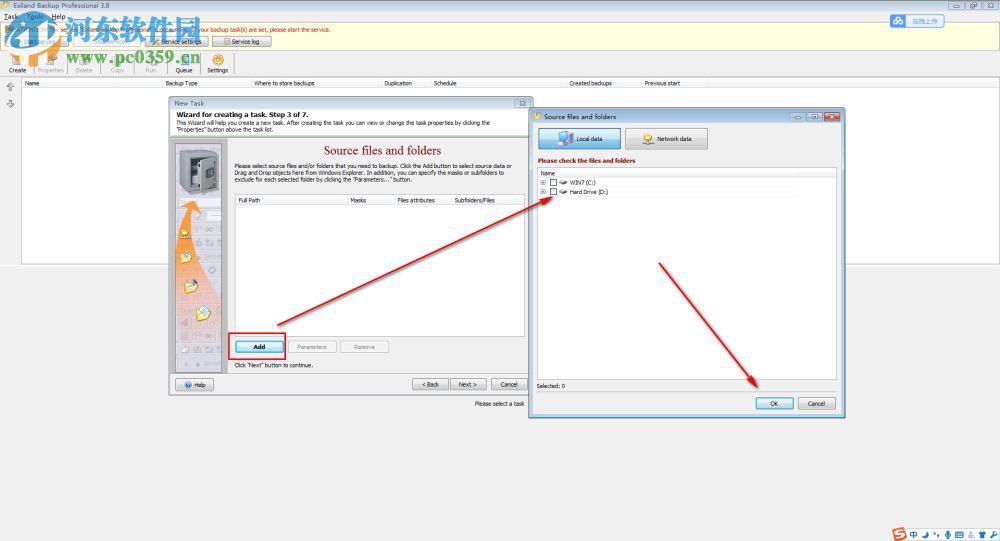Click the disabled Parameters button
Image resolution: width=1000 pixels, height=541 pixels.
[x=312, y=347]
